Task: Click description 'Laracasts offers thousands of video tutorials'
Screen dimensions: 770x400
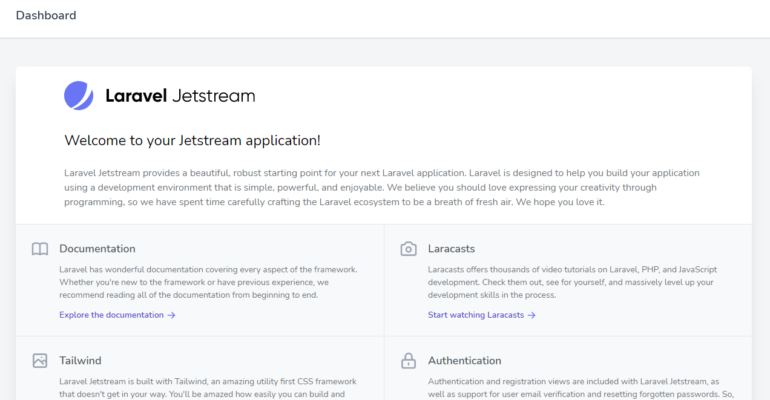Action: [573, 282]
